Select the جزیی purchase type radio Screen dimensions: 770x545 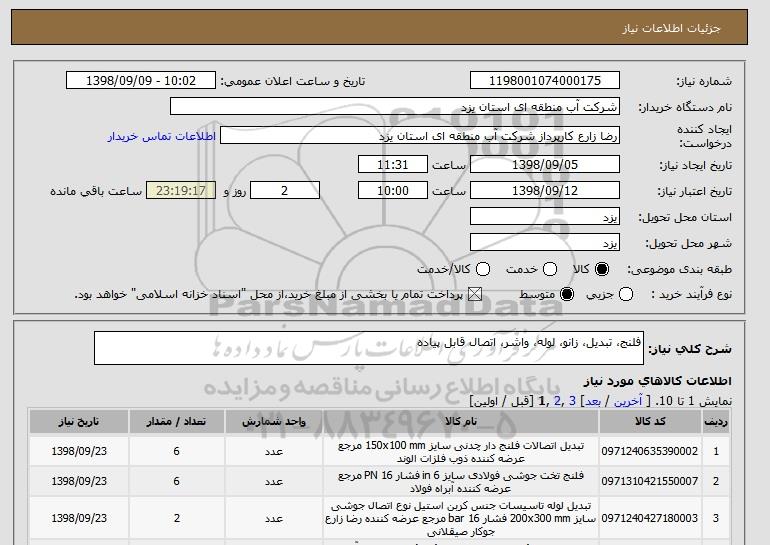(x=626, y=295)
